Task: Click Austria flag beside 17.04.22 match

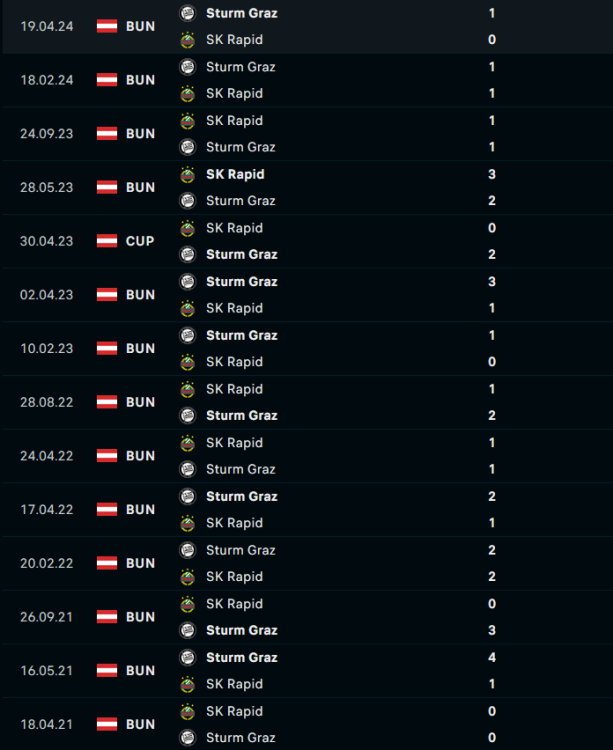Action: (107, 510)
